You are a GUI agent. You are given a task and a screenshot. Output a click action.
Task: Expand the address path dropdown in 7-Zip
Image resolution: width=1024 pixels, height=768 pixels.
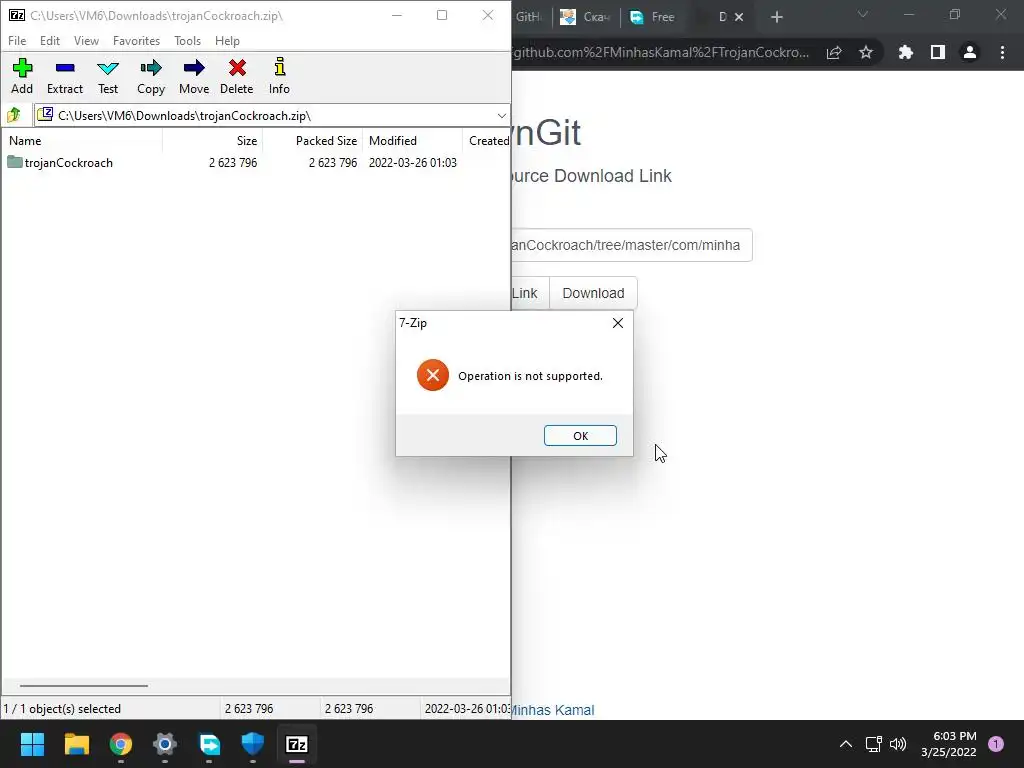click(x=501, y=116)
